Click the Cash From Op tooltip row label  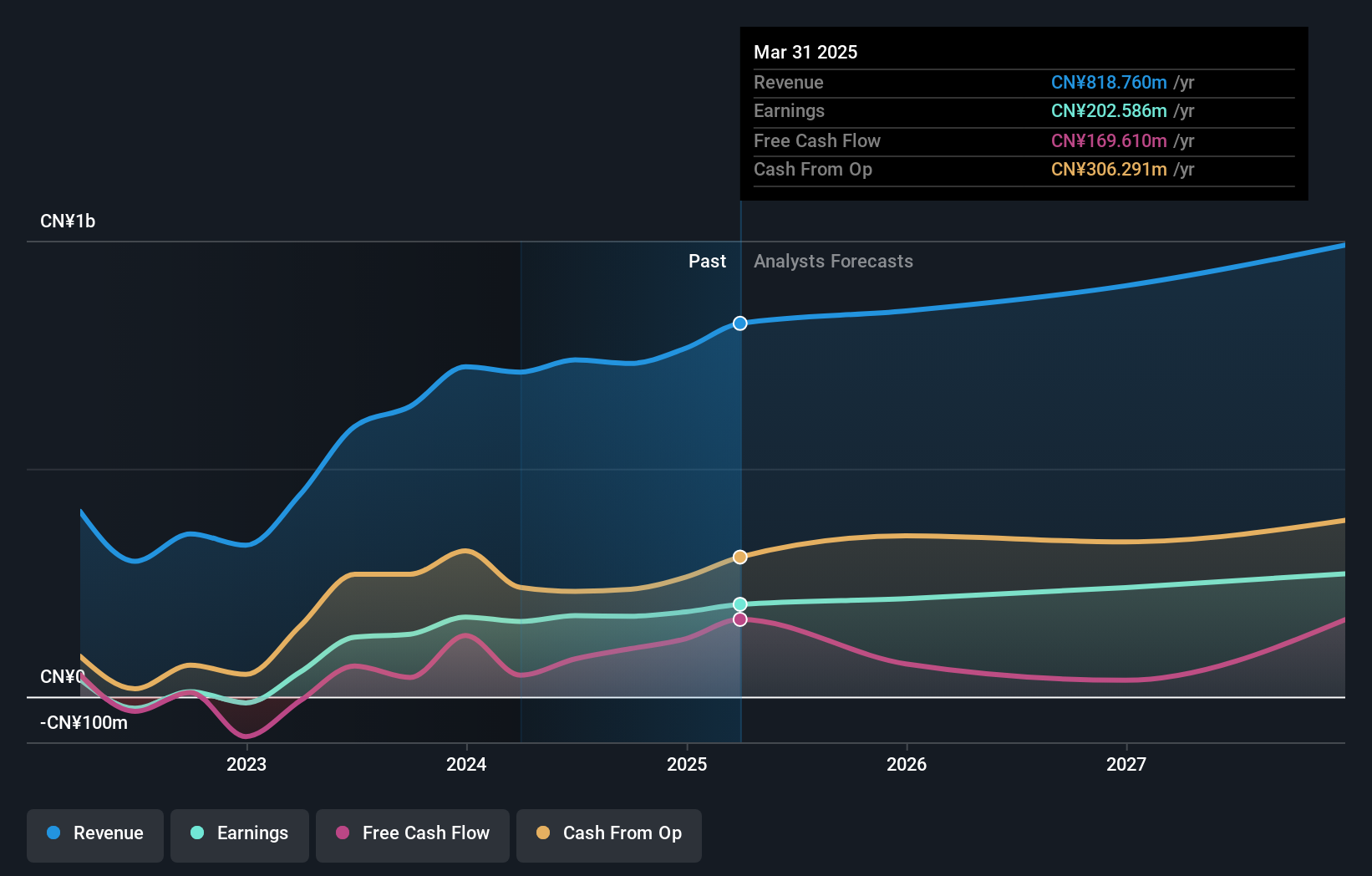click(x=813, y=170)
